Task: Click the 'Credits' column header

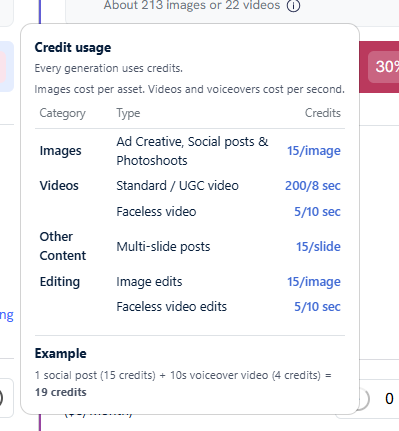Action: pos(322,113)
